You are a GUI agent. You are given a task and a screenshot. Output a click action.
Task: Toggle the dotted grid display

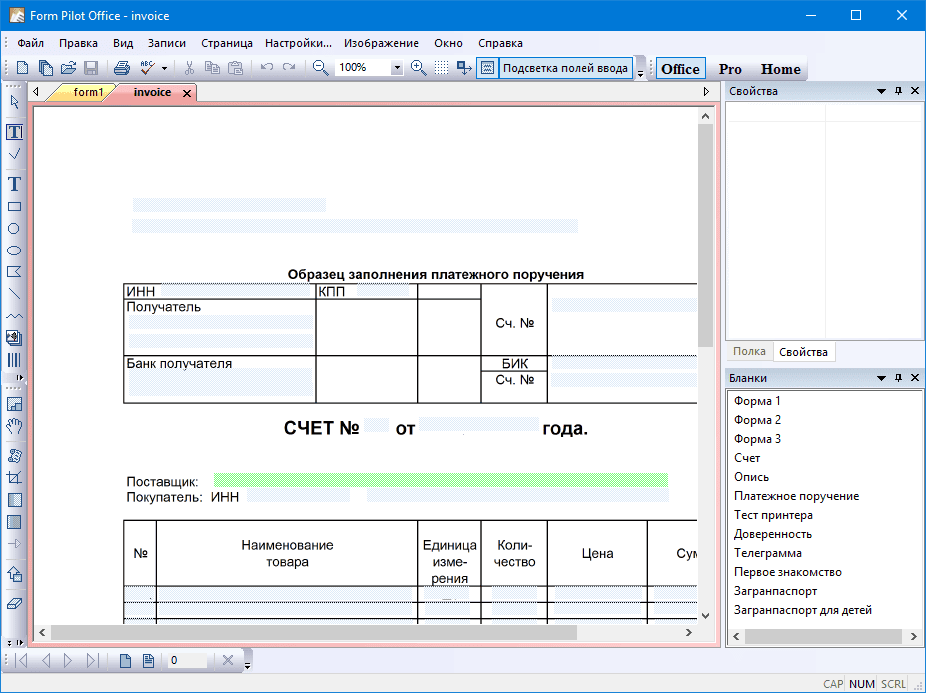point(441,68)
